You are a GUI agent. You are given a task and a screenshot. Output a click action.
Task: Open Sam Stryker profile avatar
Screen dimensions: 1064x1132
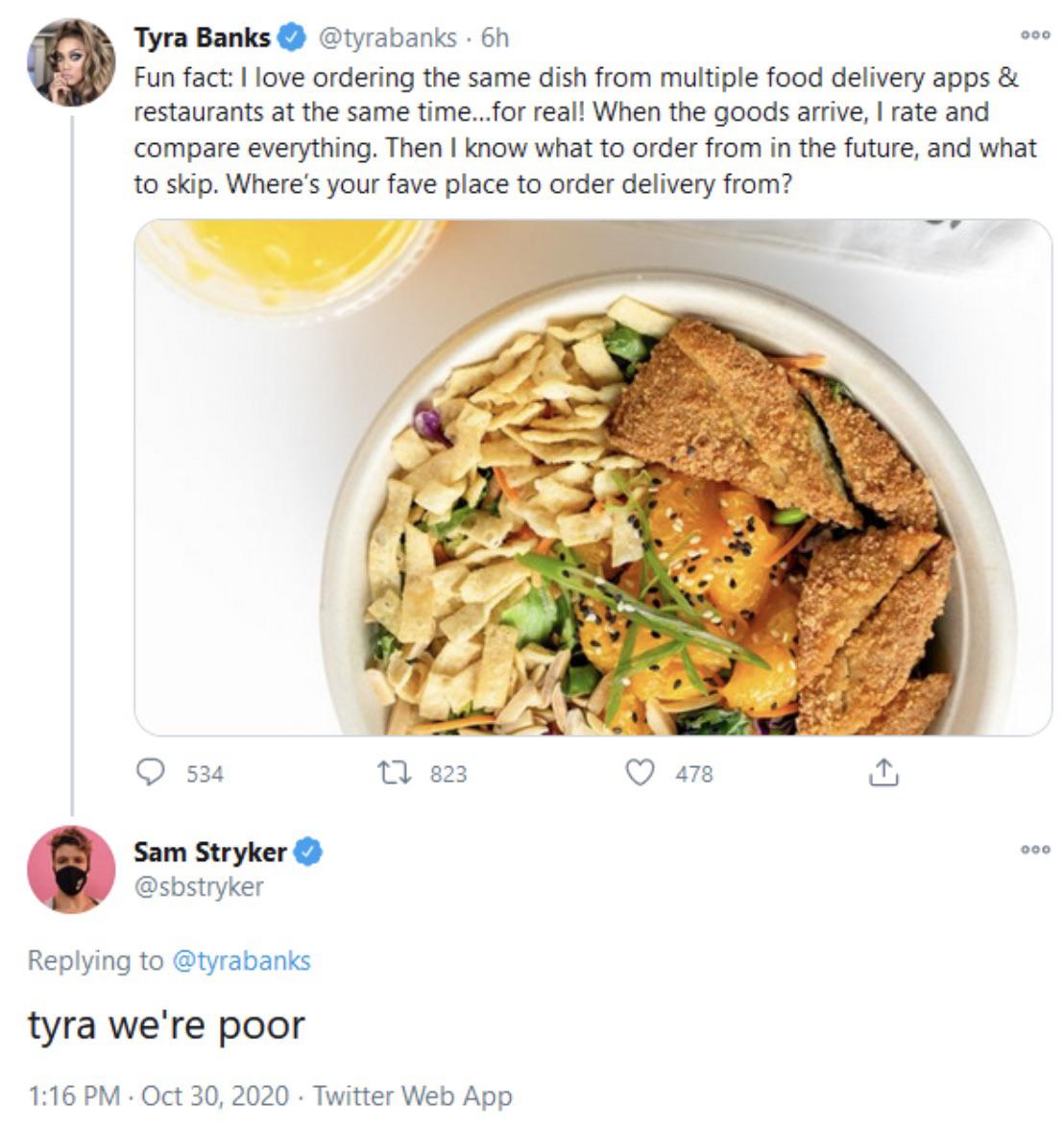click(x=71, y=869)
